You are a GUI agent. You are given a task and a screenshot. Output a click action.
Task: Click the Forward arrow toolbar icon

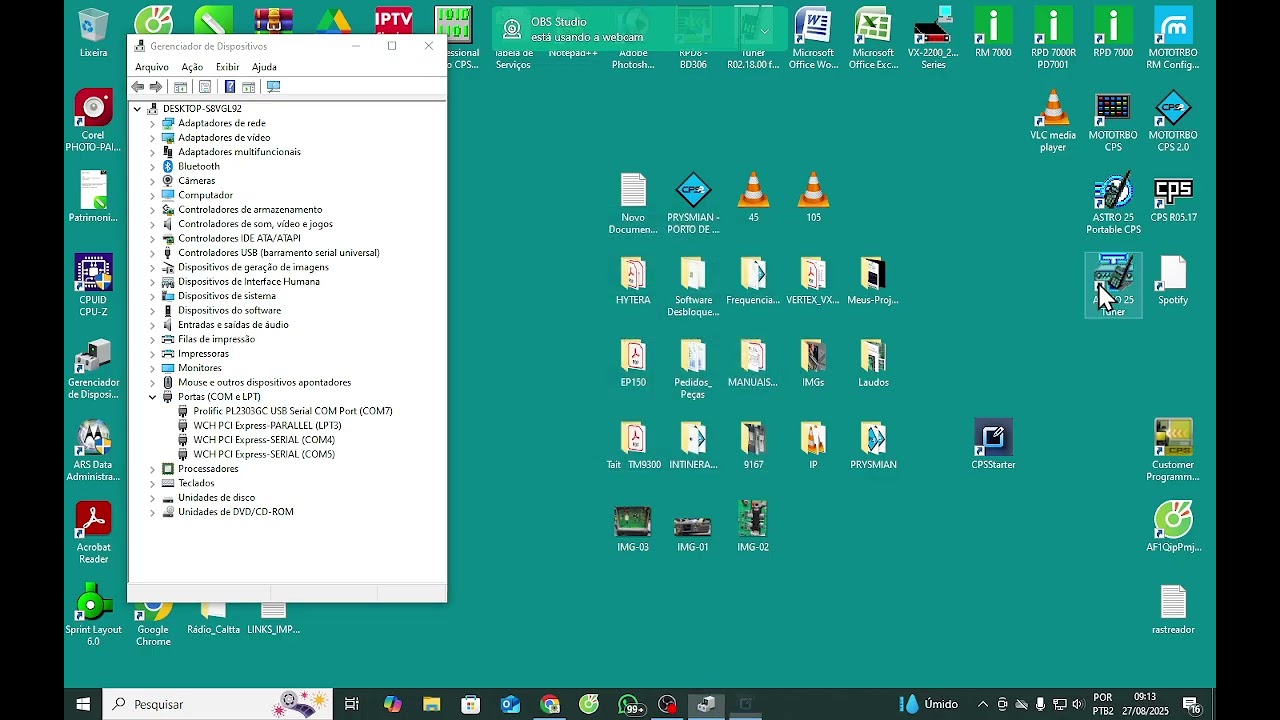(x=156, y=87)
